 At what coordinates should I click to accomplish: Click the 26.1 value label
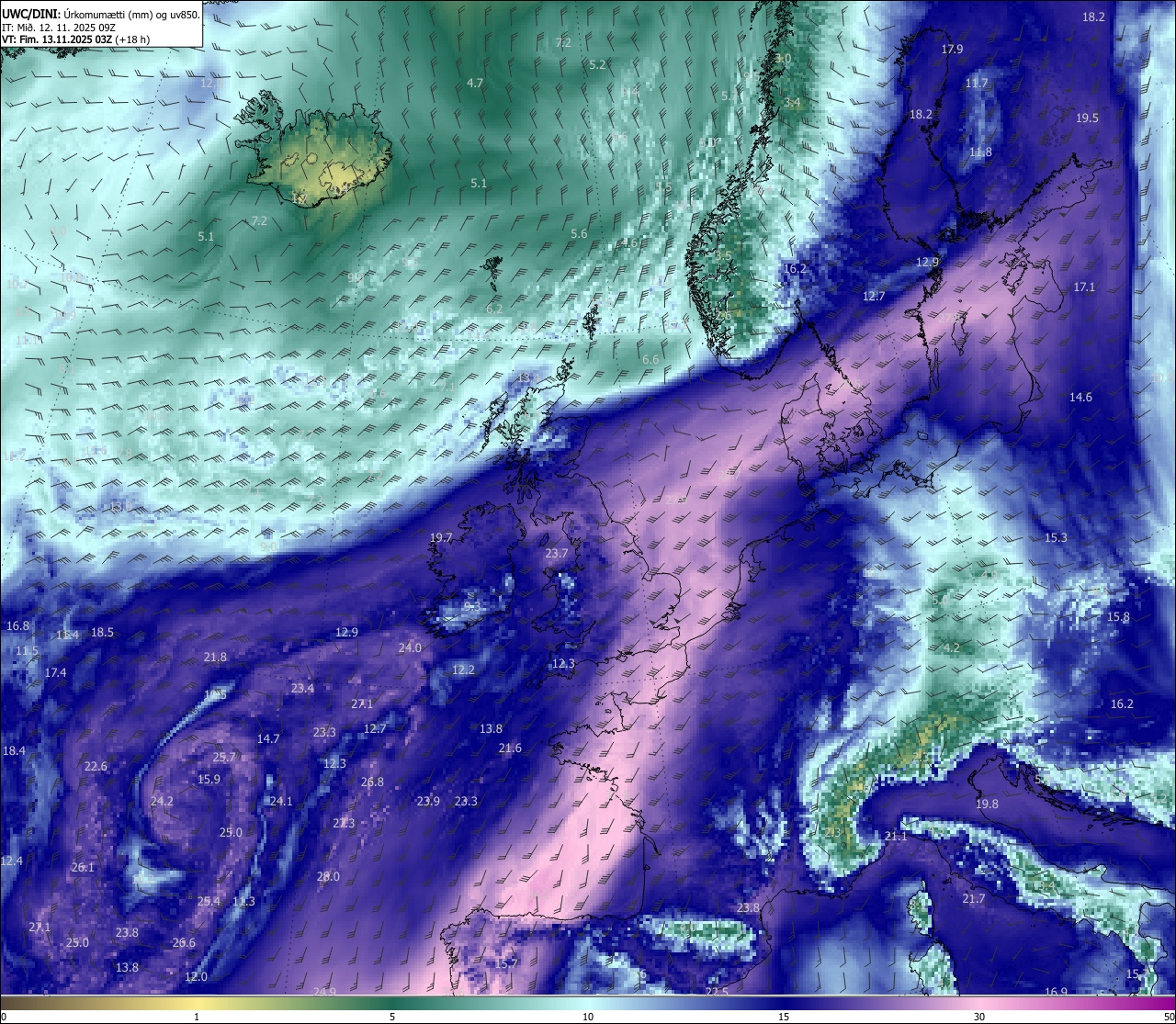pos(83,867)
